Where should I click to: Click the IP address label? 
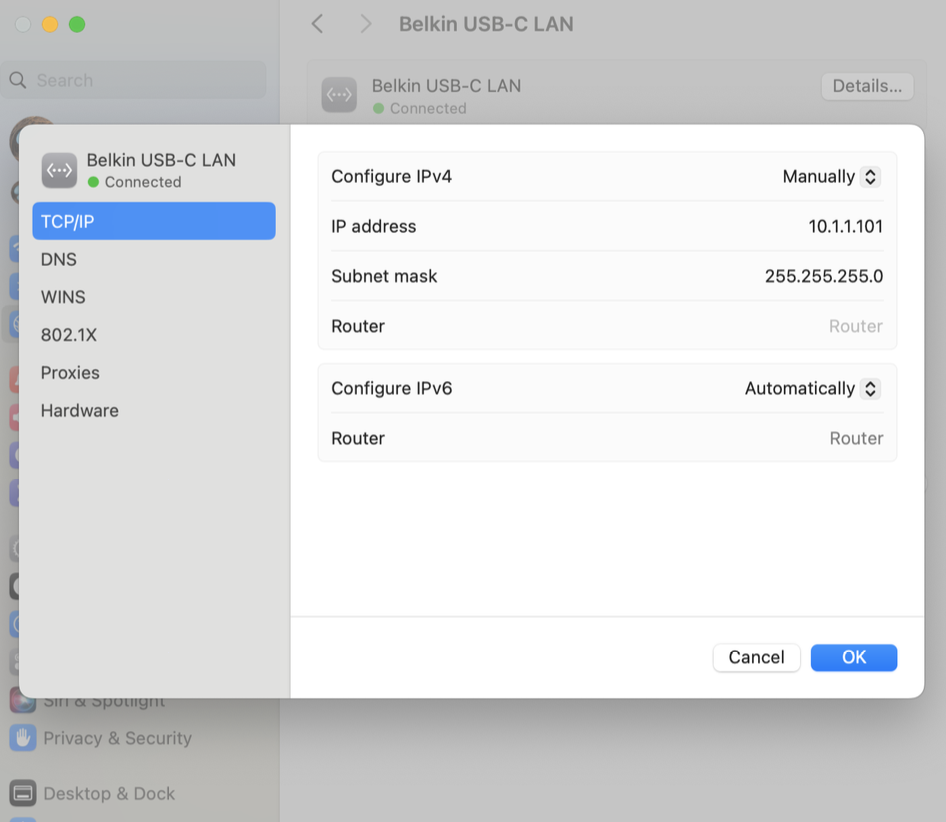coord(374,226)
